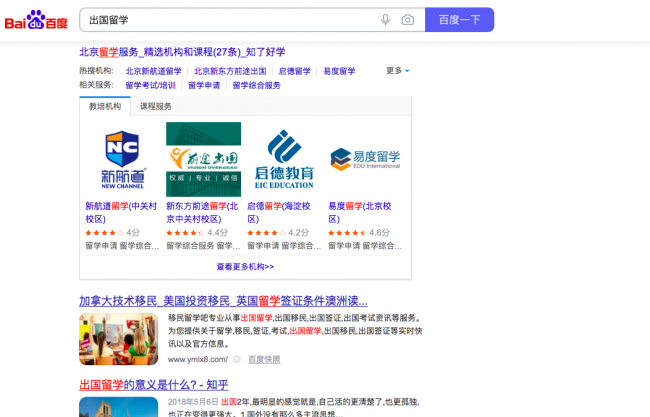The height and width of the screenshot is (417, 650).
Task: Open the 百度快照 cached link
Action: (264, 359)
